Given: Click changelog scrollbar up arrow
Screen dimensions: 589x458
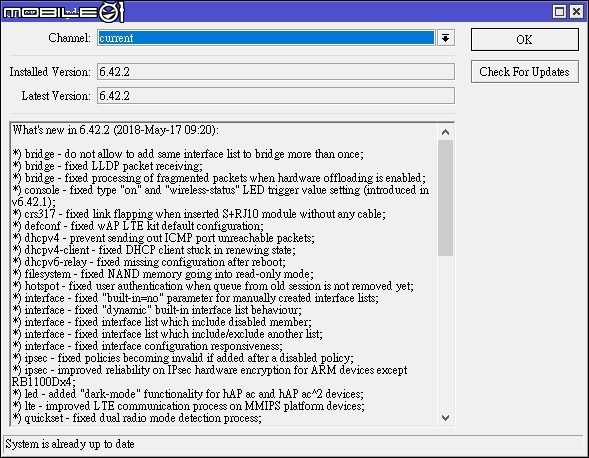Looking at the screenshot, I should point(446,132).
